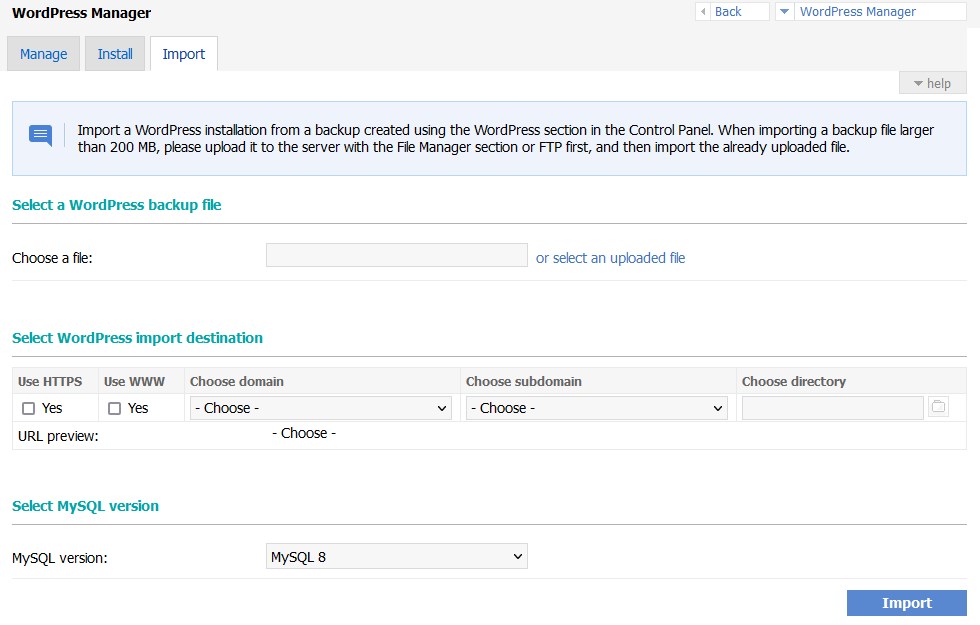
Task: Click the URL preview Choose label
Action: [x=302, y=433]
